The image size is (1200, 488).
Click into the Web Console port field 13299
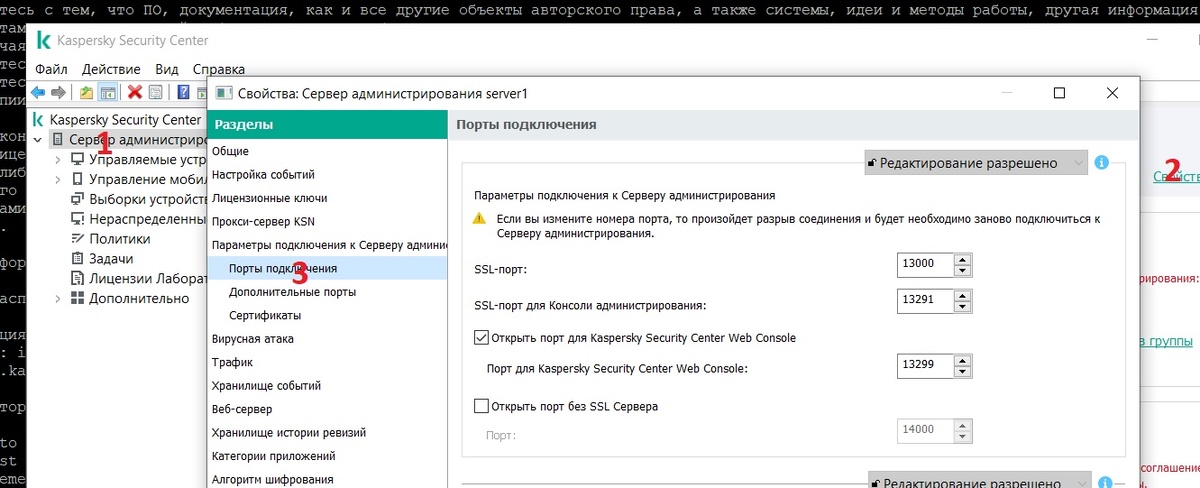click(x=925, y=365)
